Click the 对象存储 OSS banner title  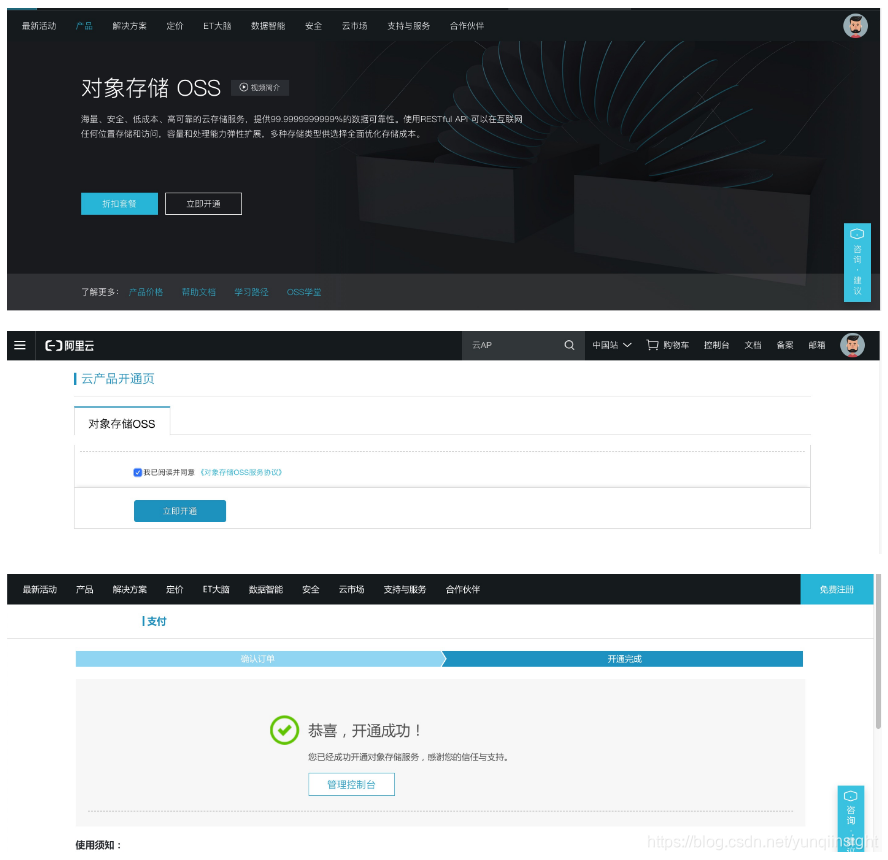(x=151, y=88)
